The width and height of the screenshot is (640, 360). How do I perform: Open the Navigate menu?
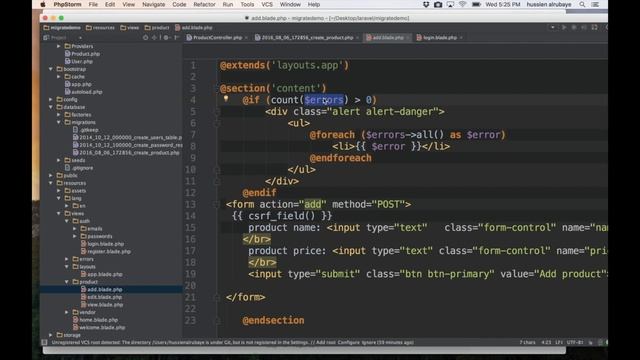point(153,4)
